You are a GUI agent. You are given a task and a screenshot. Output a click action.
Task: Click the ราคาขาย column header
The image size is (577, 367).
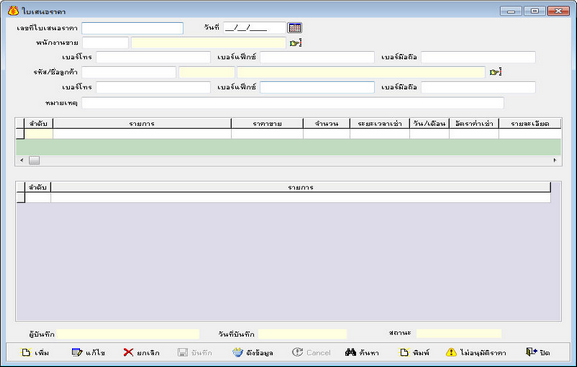click(267, 123)
